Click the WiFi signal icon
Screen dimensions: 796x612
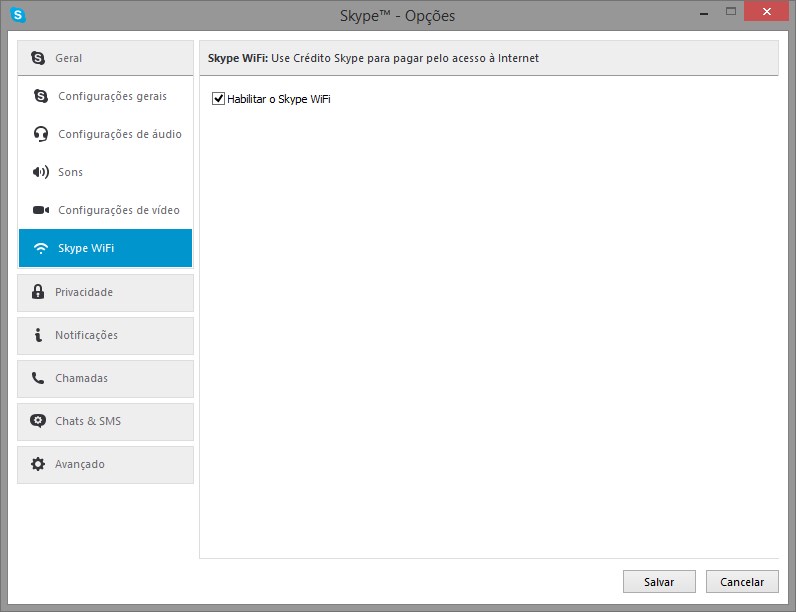click(41, 248)
